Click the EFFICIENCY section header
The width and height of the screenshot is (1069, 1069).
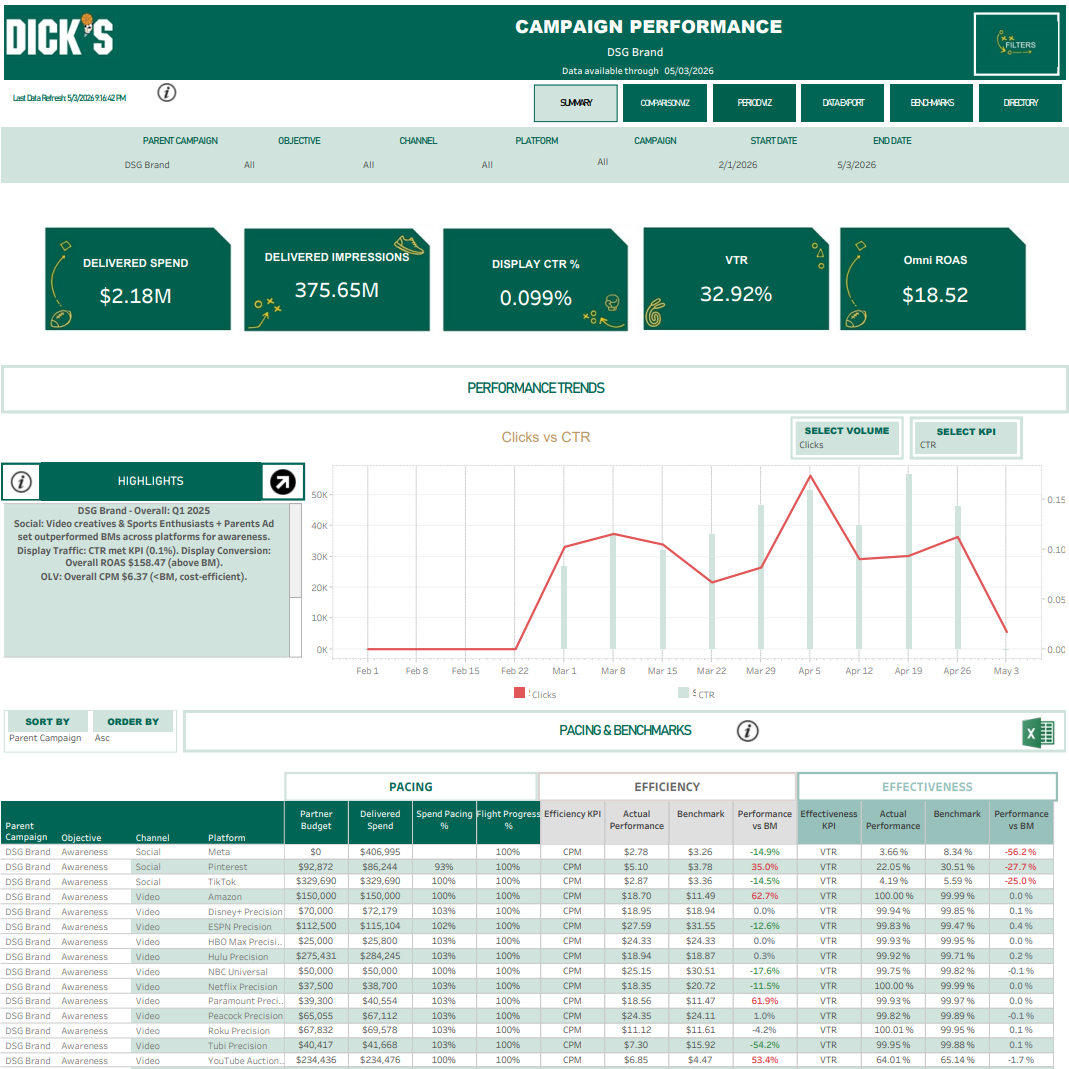(667, 787)
